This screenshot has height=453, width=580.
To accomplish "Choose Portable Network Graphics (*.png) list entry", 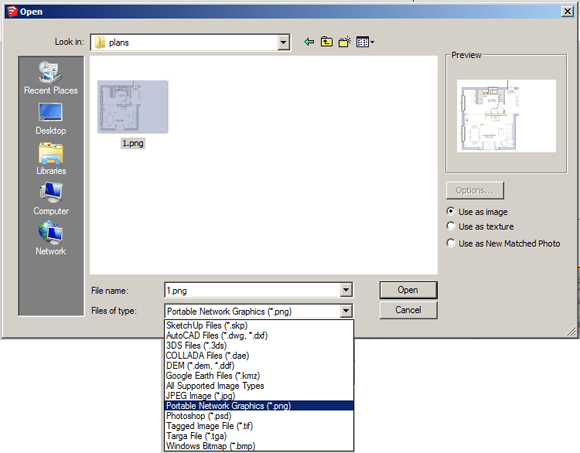I will 259,406.
